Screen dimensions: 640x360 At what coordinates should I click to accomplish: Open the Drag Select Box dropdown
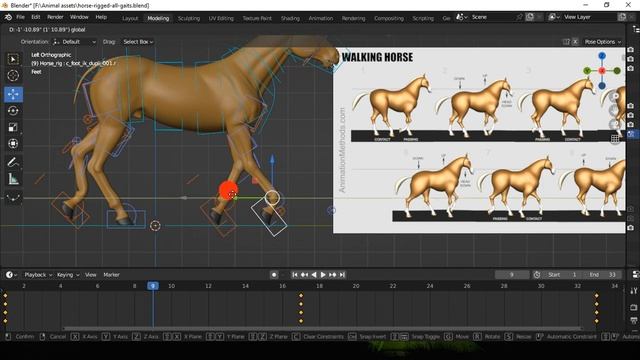point(138,42)
